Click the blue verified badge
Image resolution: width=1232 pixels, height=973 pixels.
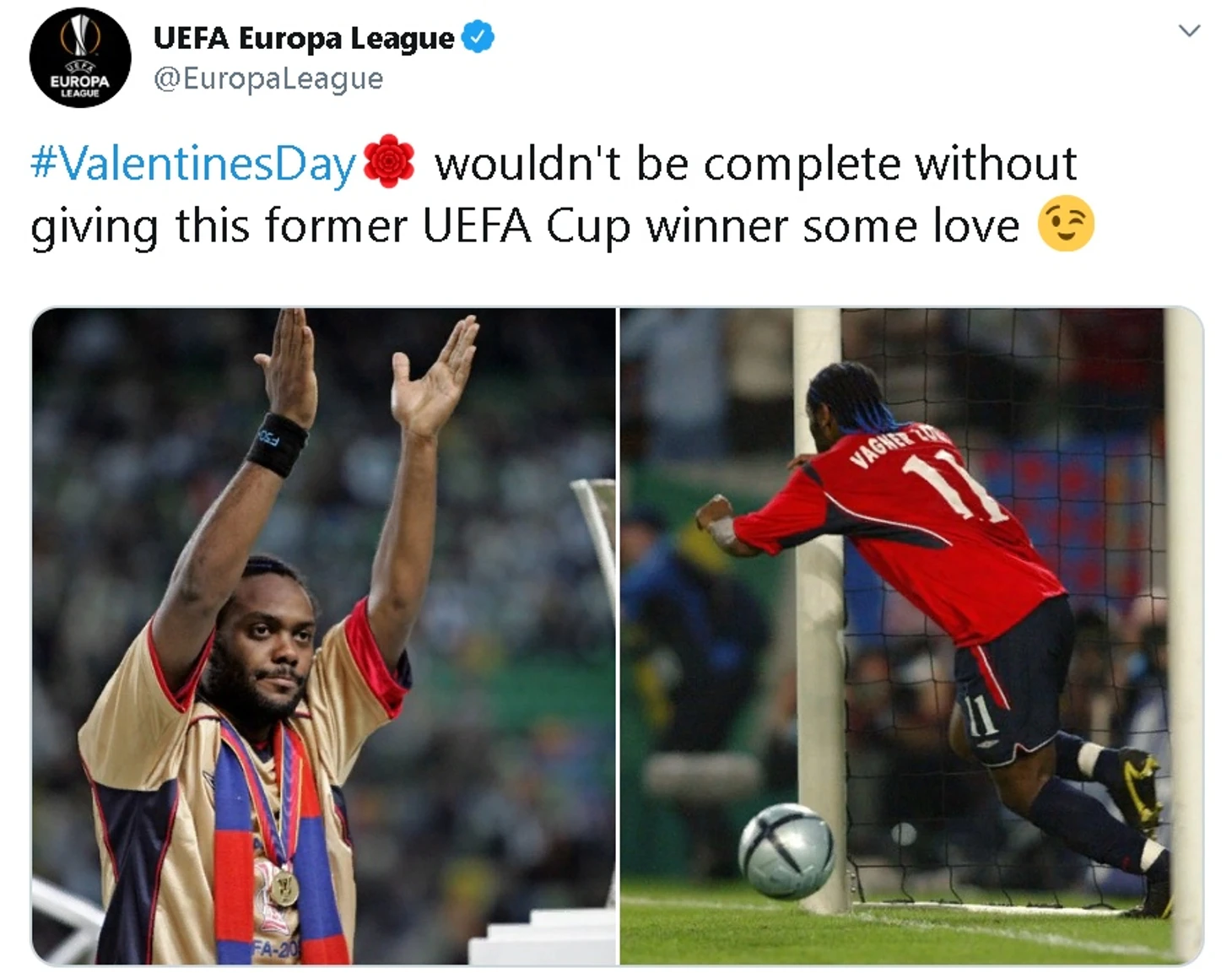click(x=478, y=38)
